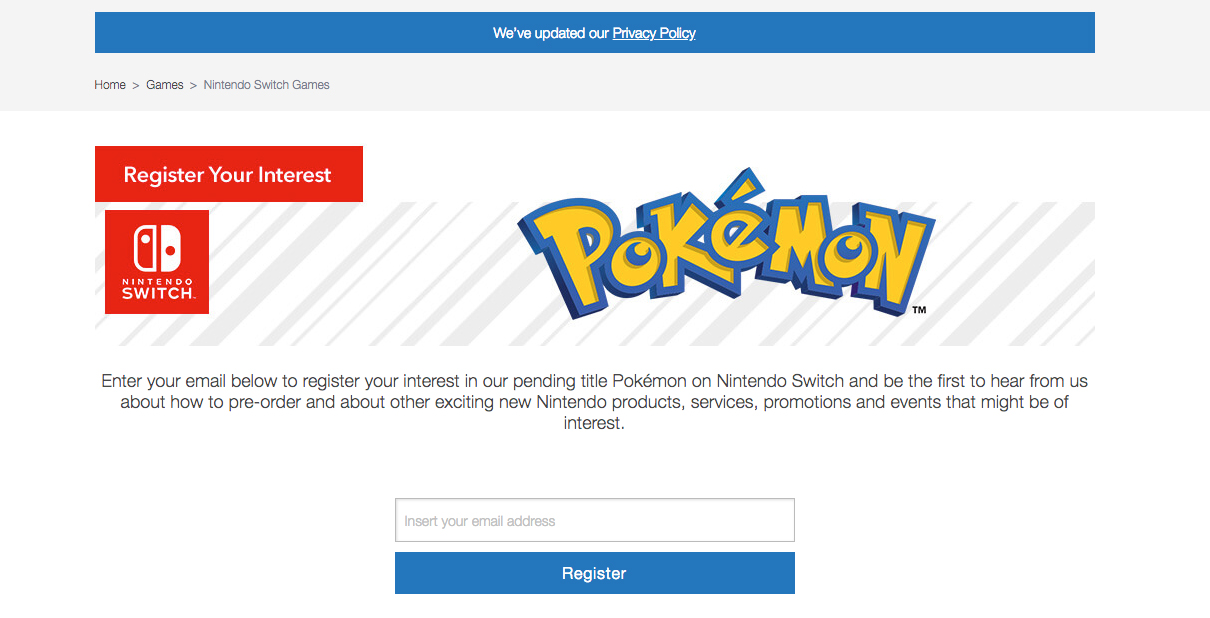Viewport: 1210px width, 618px height.
Task: Select the 'Insert your email address' placeholder text
Action: point(480,520)
